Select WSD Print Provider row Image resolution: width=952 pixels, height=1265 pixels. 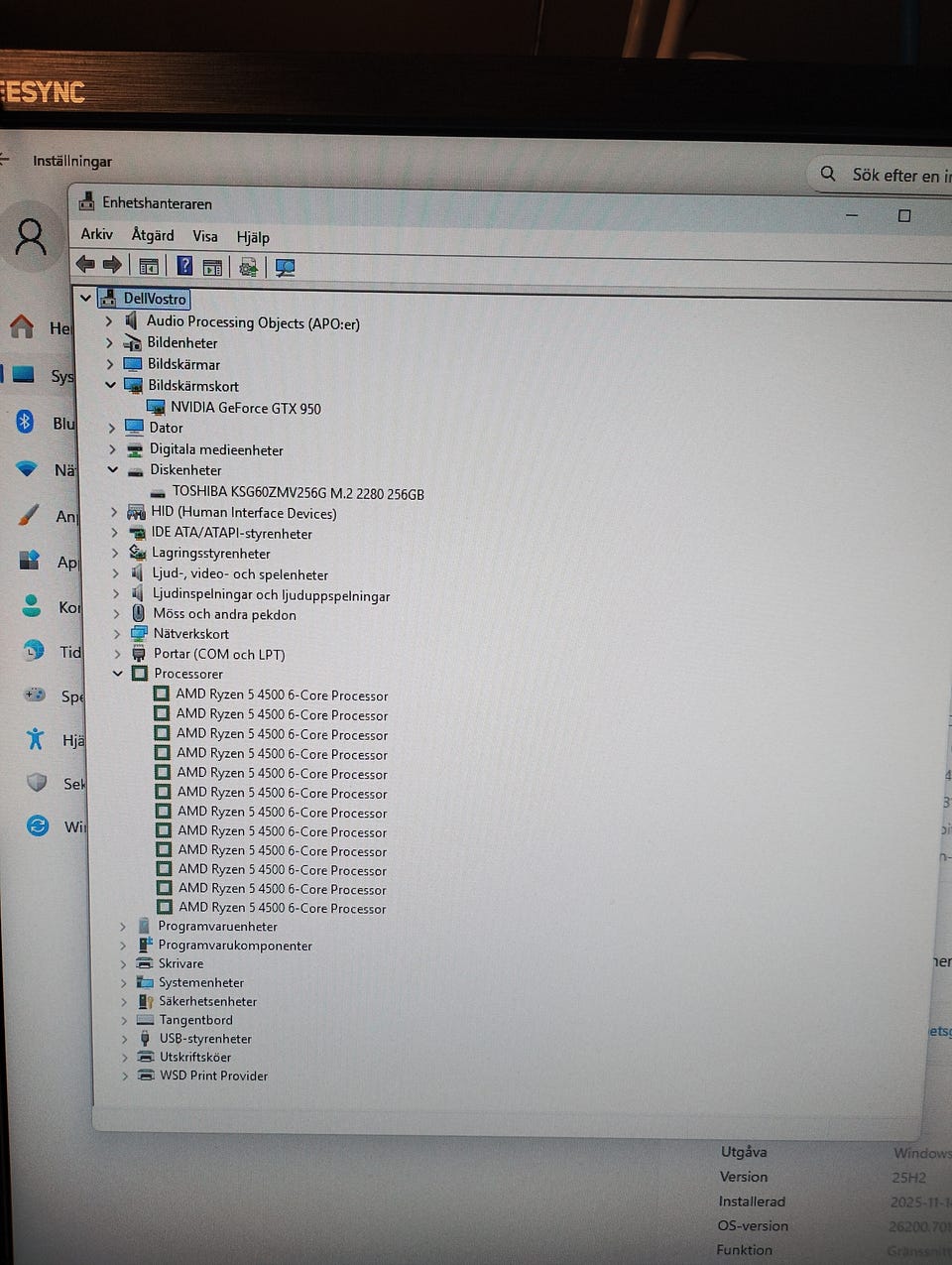point(214,1075)
